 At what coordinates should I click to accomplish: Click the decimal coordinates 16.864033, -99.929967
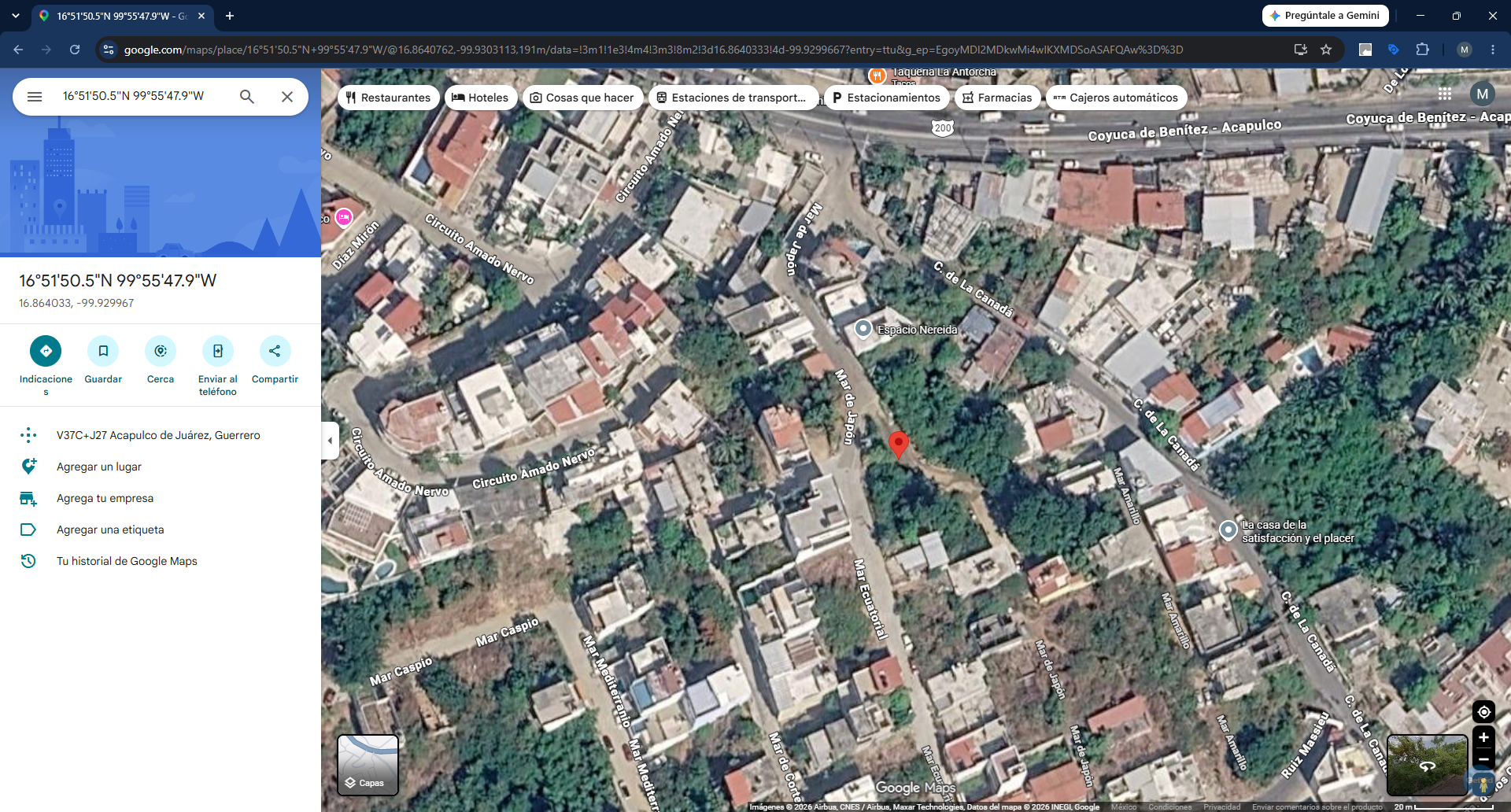(x=76, y=303)
